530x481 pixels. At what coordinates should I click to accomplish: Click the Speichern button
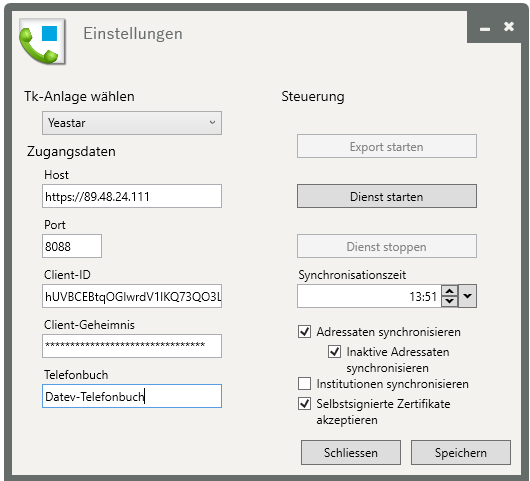(461, 452)
